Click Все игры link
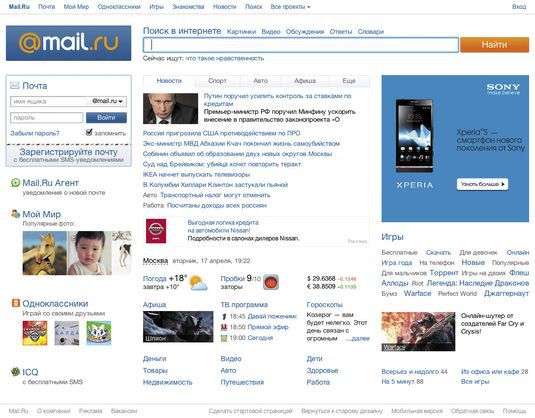The height and width of the screenshot is (418, 535). coord(475,381)
